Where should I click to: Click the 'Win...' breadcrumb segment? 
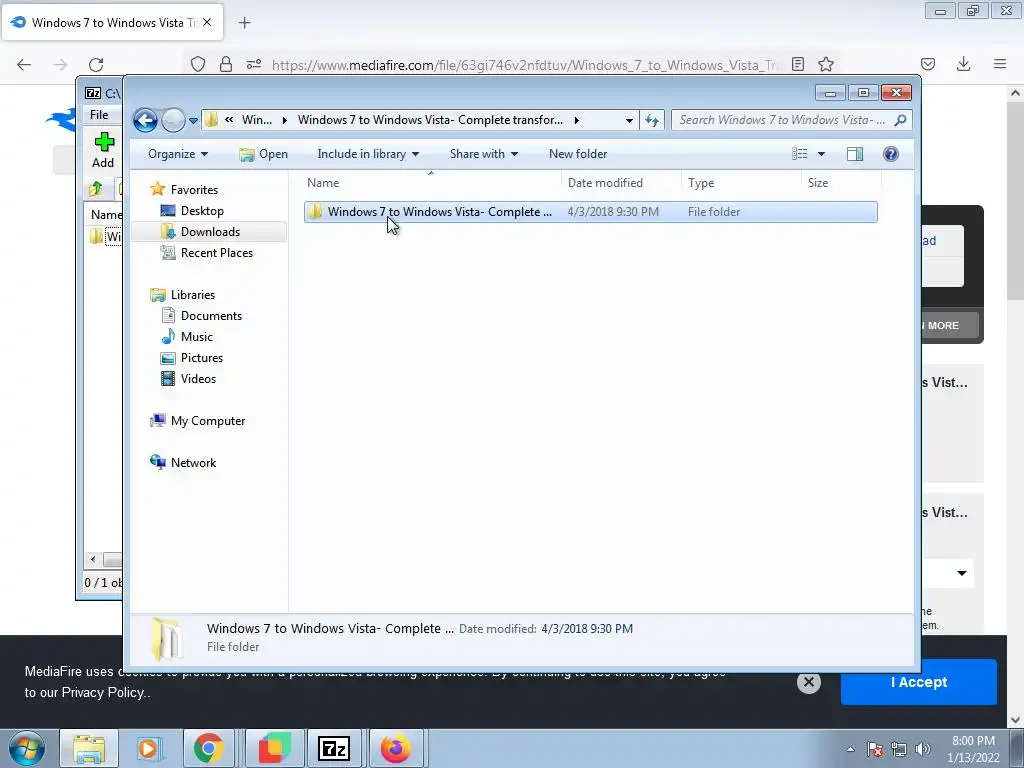click(x=257, y=120)
